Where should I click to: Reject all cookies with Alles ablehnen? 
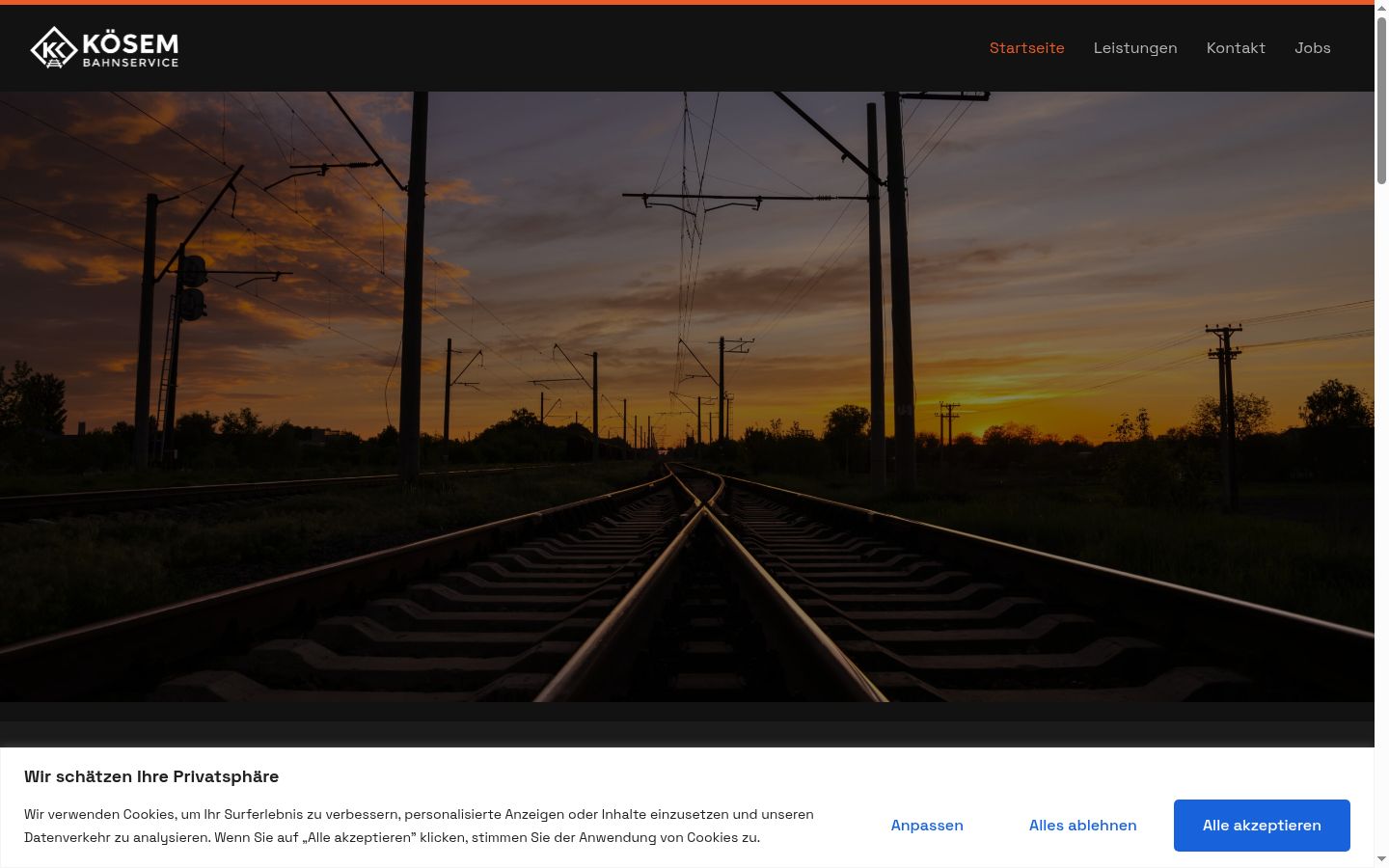(x=1082, y=826)
